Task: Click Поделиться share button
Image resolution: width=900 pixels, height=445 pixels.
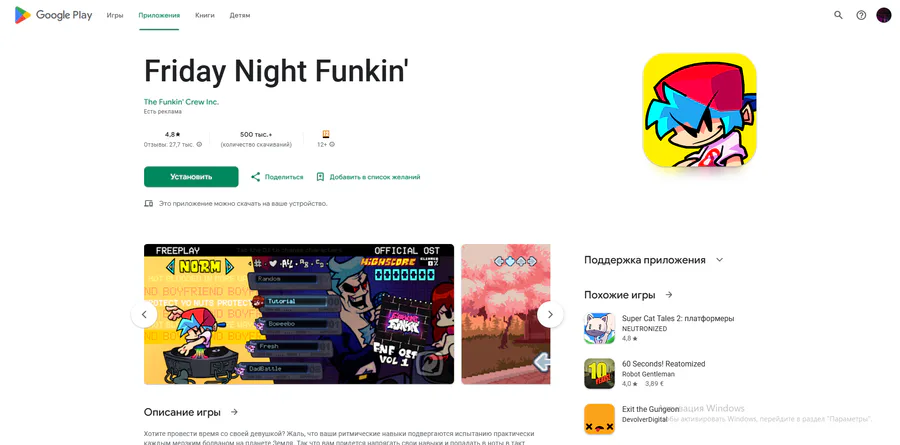Action: click(x=277, y=177)
